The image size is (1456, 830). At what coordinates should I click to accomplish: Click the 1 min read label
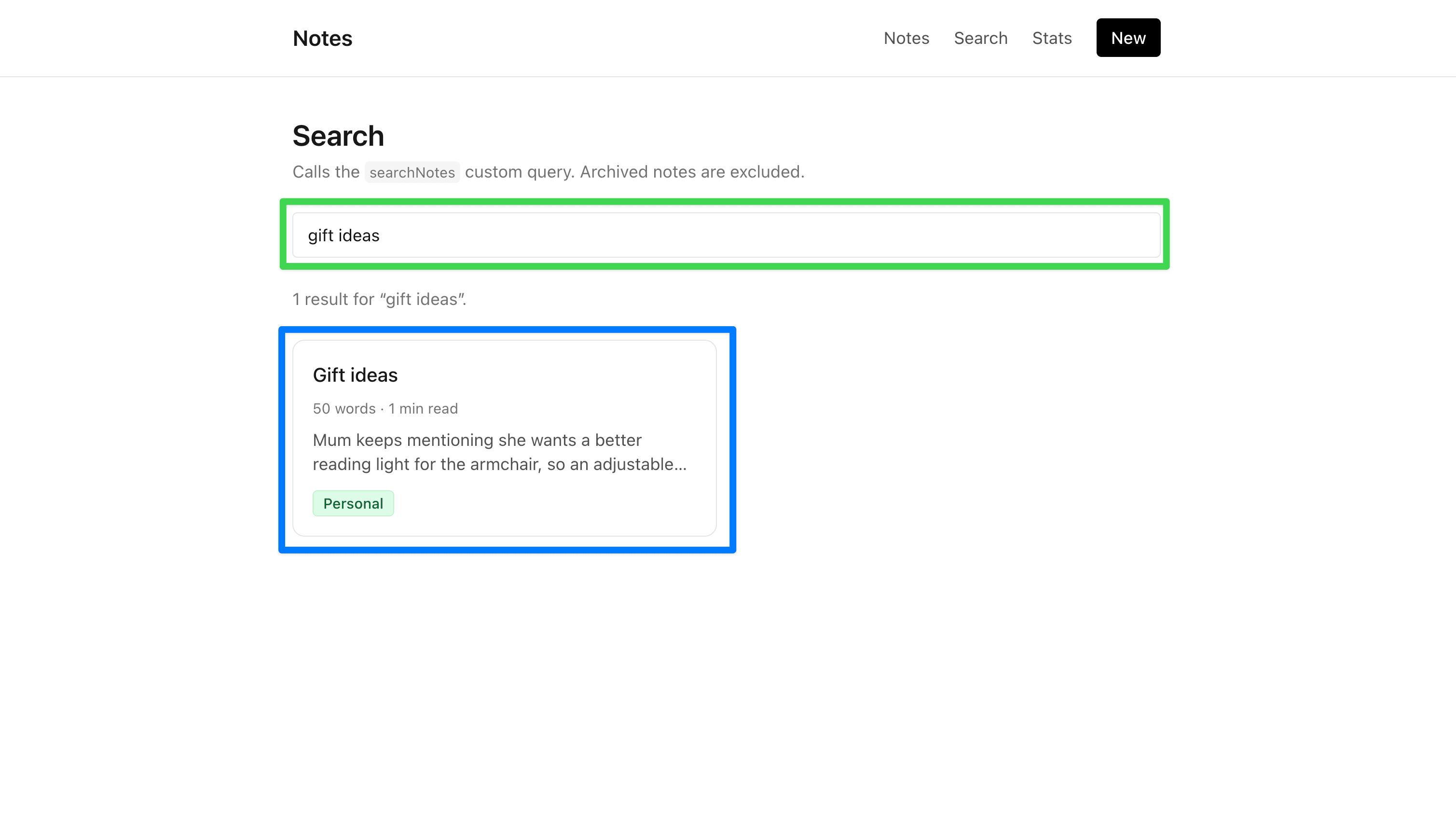click(423, 409)
